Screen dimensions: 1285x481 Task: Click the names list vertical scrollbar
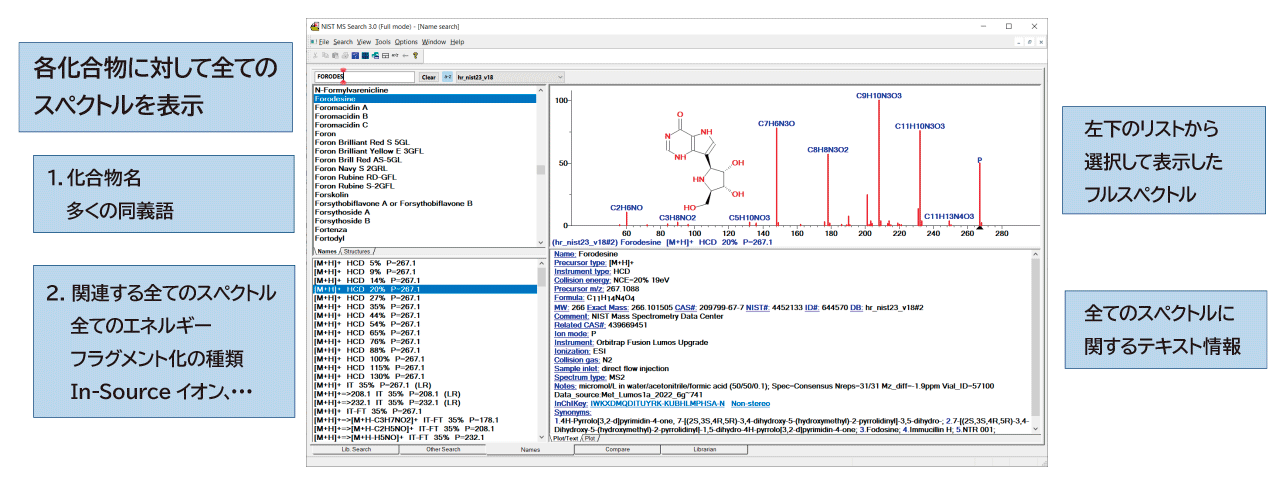click(x=541, y=165)
